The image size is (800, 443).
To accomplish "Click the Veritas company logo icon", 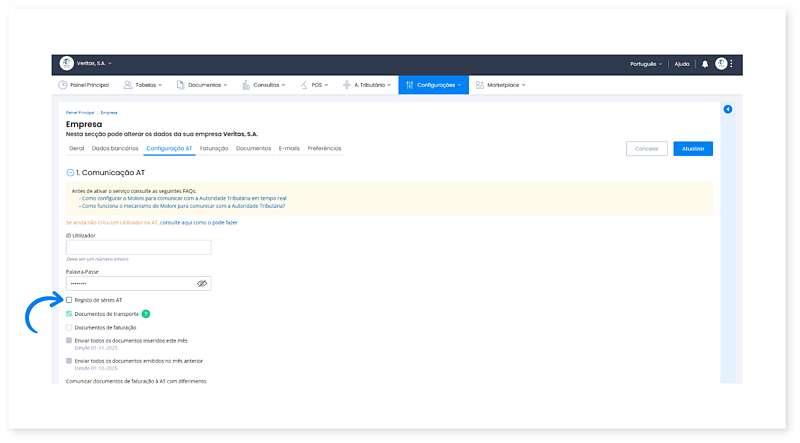I will 67,64.
